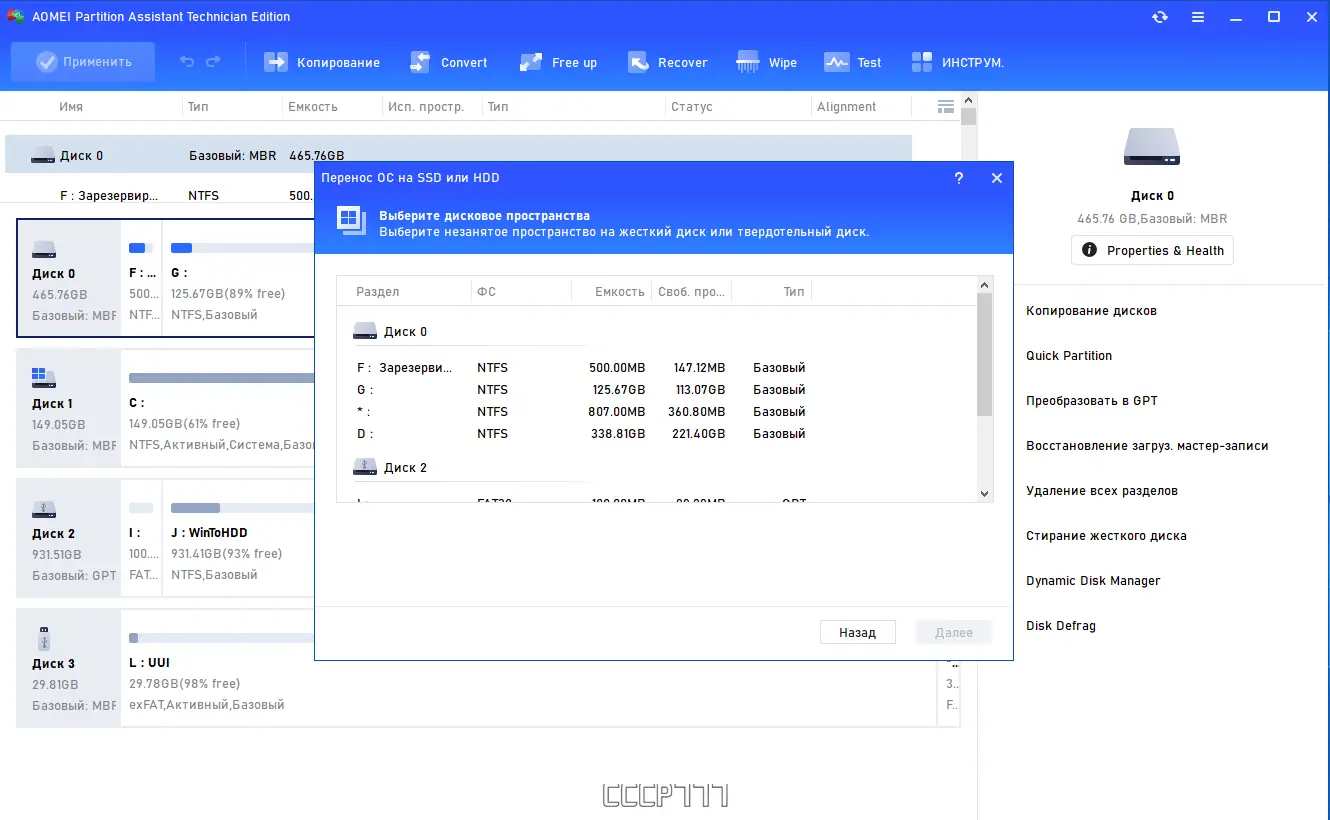Viewport: 1330px width, 820px height.
Task: Launch the Free up tool
Action: point(559,62)
